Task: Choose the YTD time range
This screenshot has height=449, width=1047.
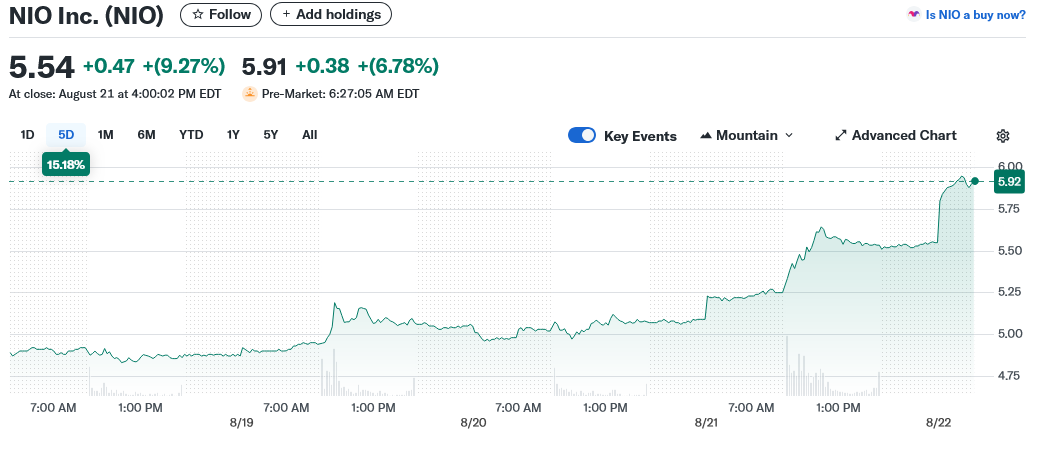Action: pos(191,135)
